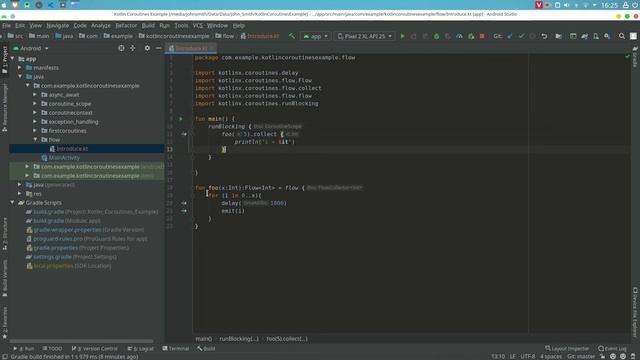This screenshot has width=640, height=360.
Task: Open the red V application tray icon
Action: pyautogui.click(x=538, y=5)
